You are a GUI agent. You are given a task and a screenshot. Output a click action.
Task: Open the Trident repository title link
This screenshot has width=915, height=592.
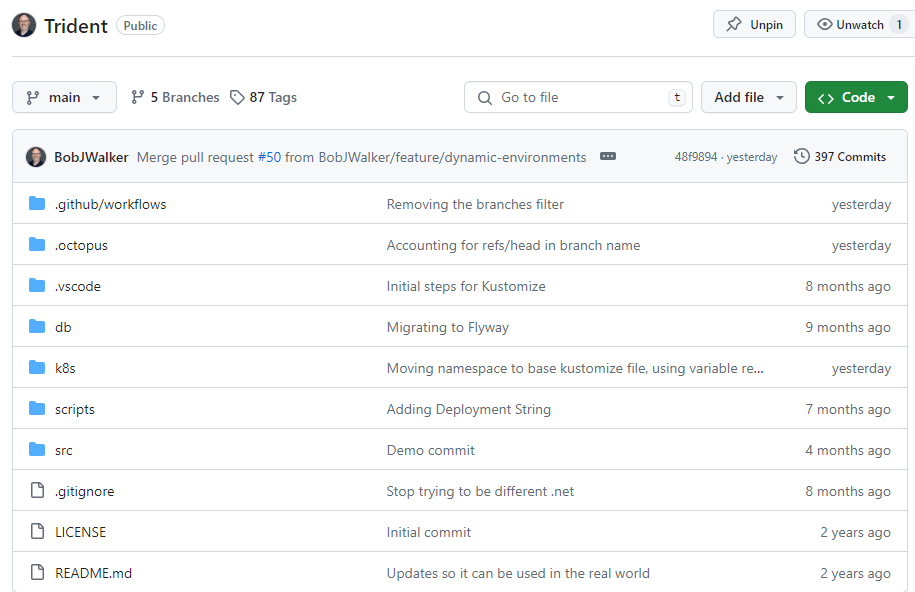coord(77,25)
